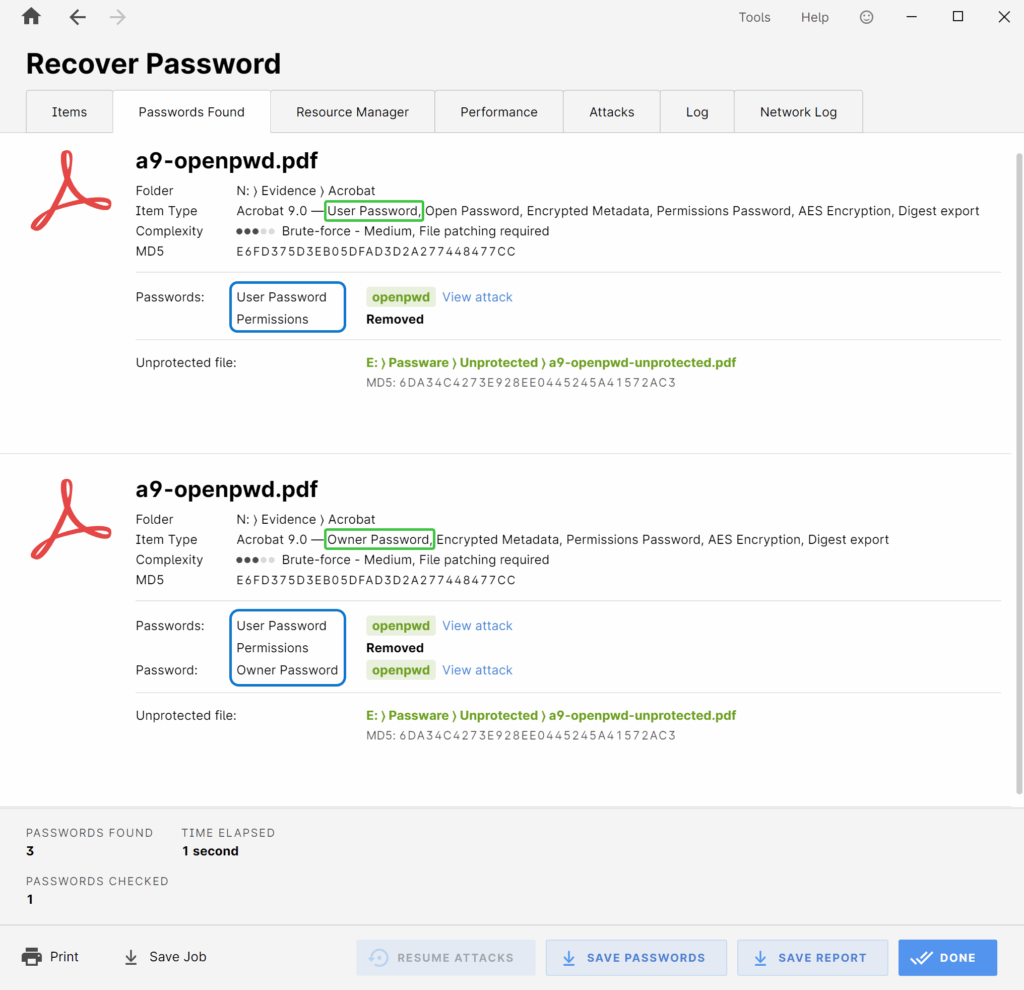Viewport: 1024px width, 990px height.
Task: Click the Print printer icon
Action: pyautogui.click(x=32, y=957)
